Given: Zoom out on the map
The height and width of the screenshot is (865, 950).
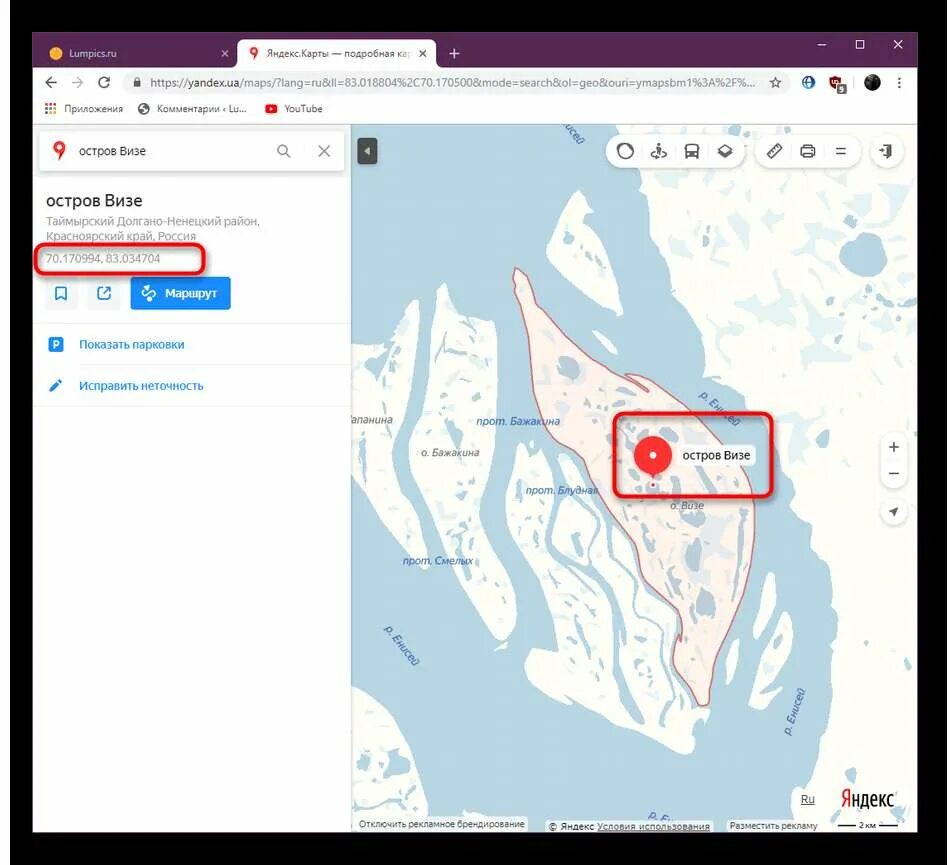Looking at the screenshot, I should tap(894, 473).
